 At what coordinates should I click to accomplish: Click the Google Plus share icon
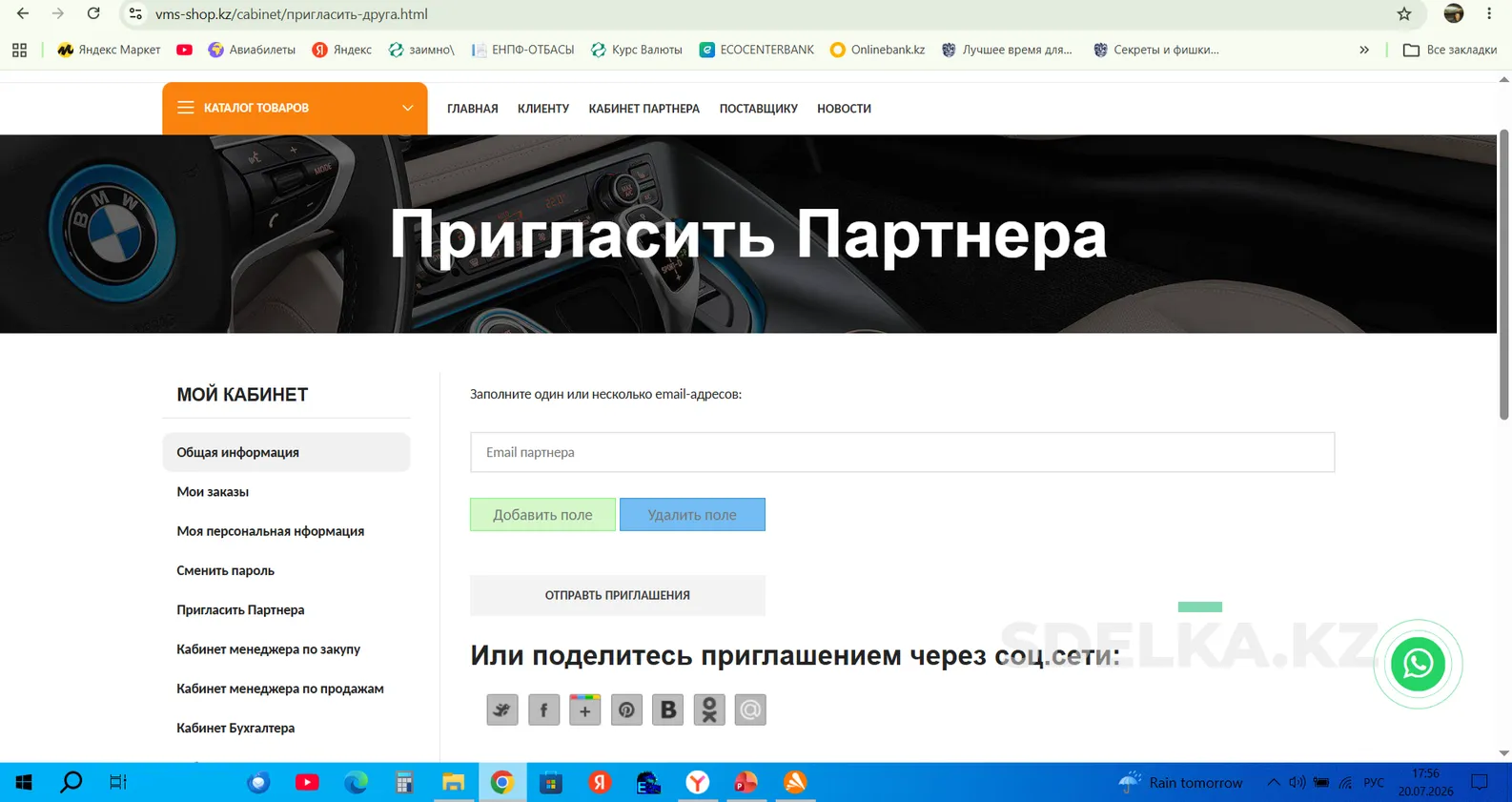point(584,709)
